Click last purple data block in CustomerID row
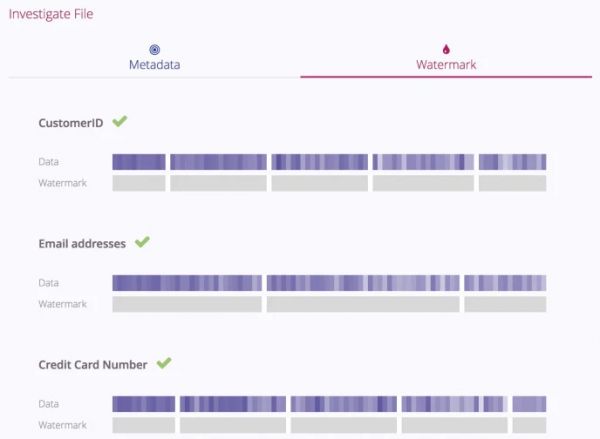Viewport: 600px width, 439px height. click(x=512, y=162)
